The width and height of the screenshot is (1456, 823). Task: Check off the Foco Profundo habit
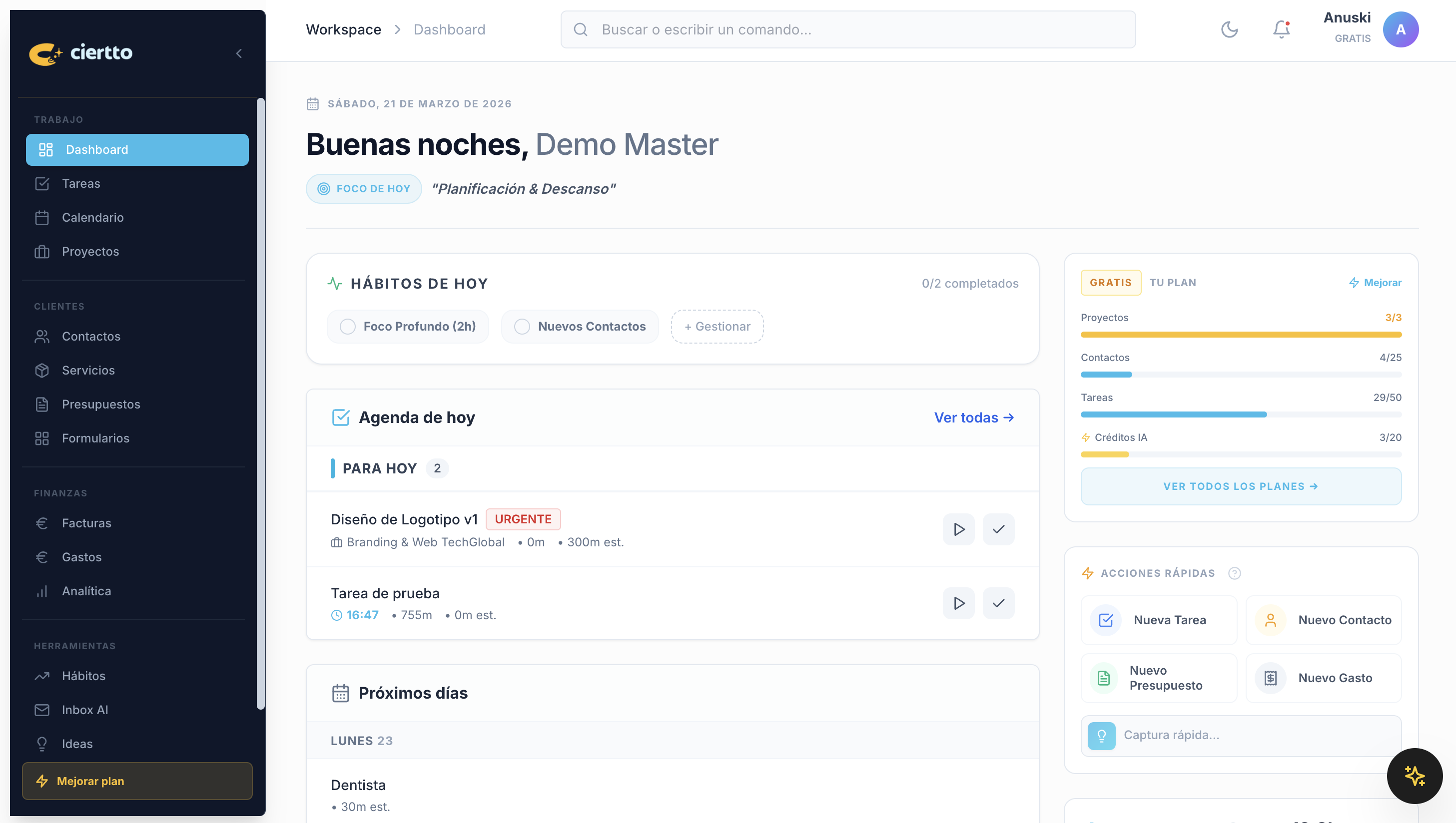tap(347, 326)
